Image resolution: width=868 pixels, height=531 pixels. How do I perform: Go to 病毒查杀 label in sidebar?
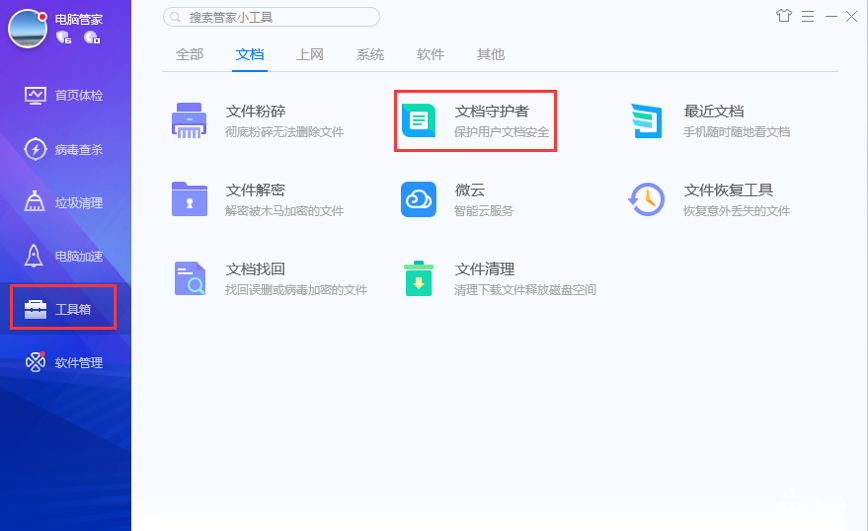click(79, 149)
